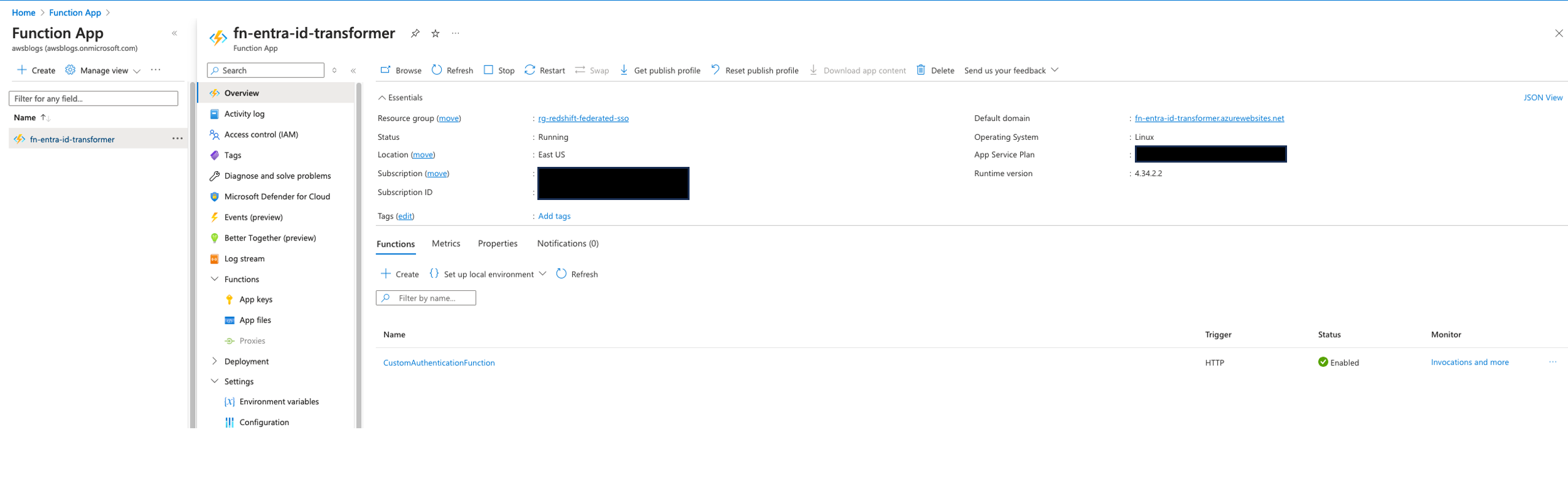Open Invocations and more link
1568x481 pixels.
[1470, 363]
